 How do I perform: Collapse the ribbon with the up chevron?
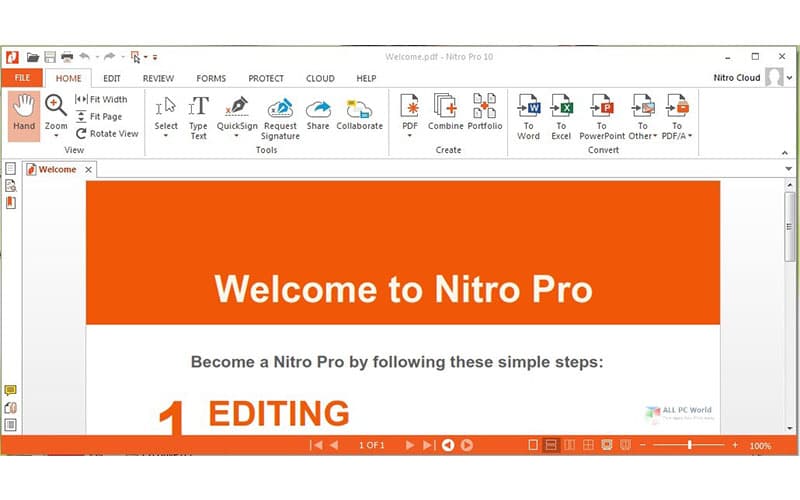tap(785, 153)
